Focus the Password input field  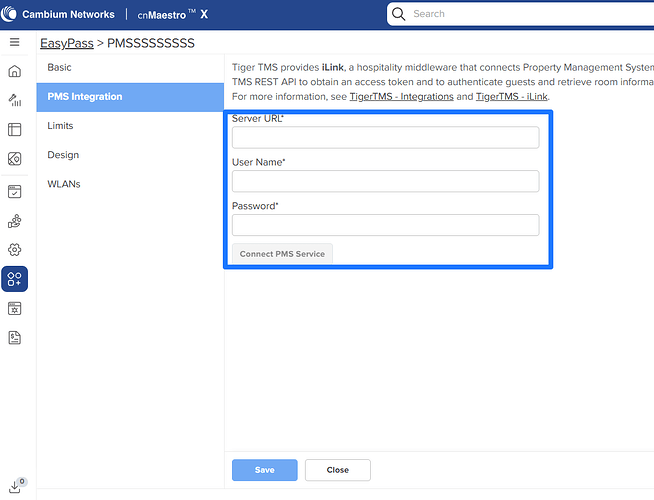tap(385, 225)
